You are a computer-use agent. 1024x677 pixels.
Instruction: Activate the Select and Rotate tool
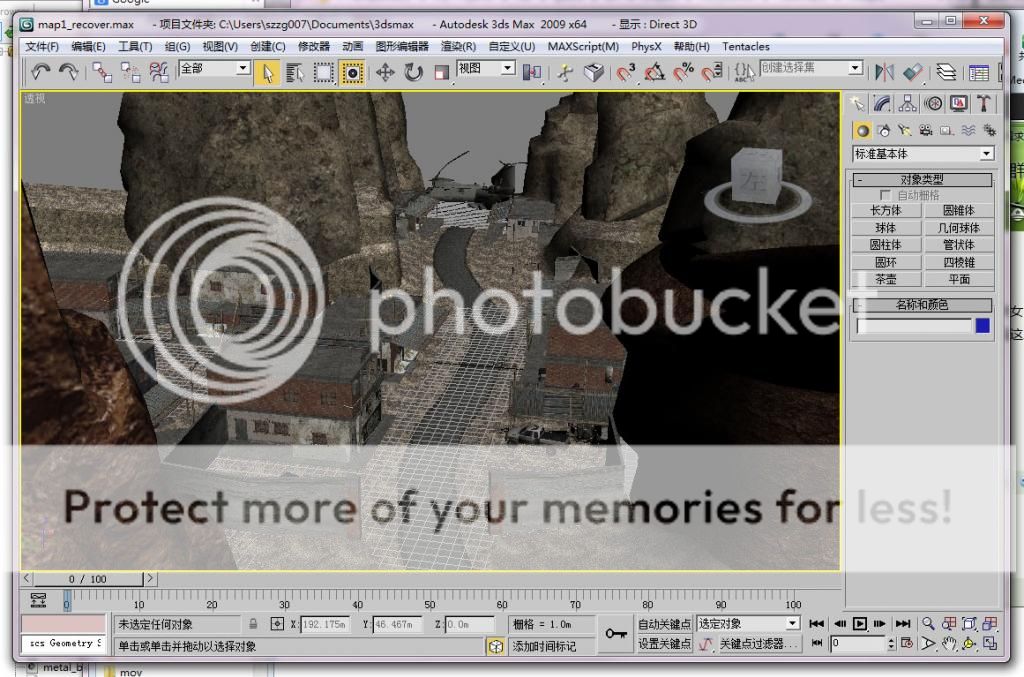coord(413,72)
